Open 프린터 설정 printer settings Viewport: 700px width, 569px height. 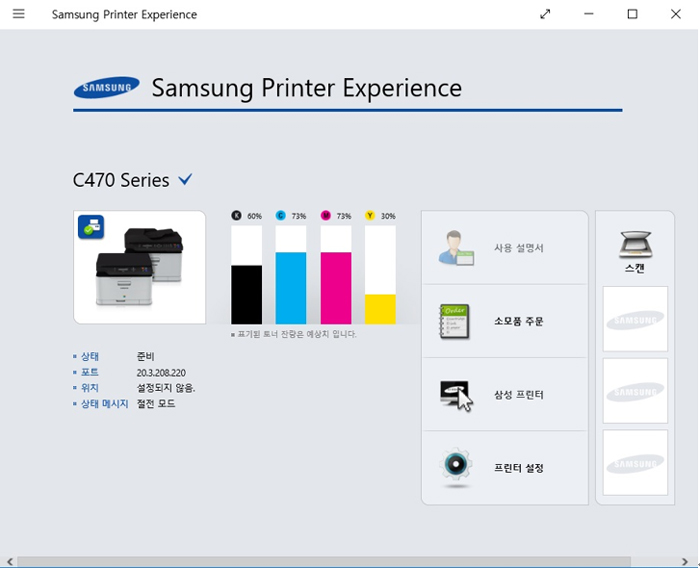click(505, 467)
